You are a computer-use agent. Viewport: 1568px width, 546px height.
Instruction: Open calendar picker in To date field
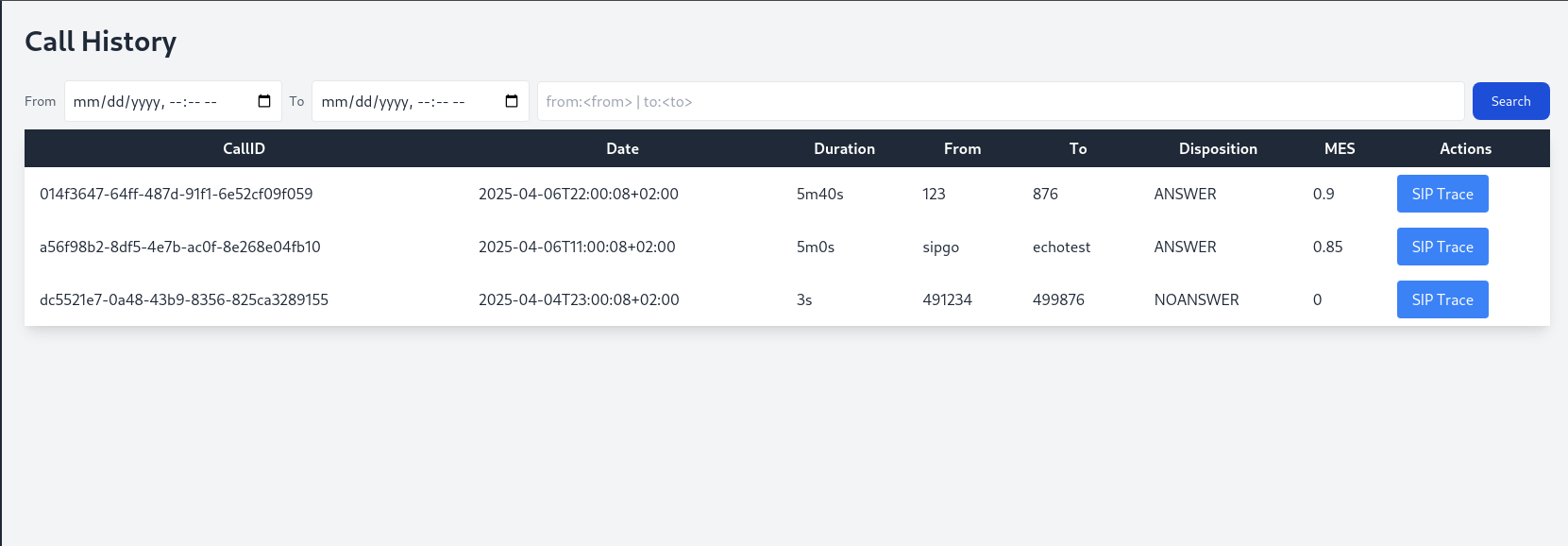(512, 101)
